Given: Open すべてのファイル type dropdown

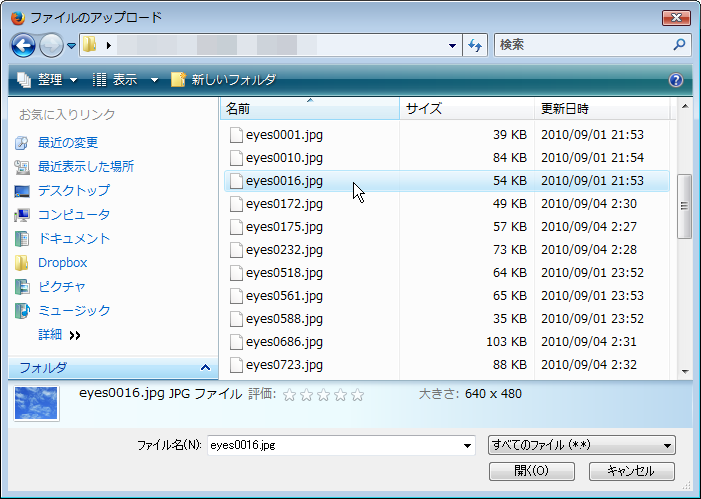Looking at the screenshot, I should pos(582,445).
